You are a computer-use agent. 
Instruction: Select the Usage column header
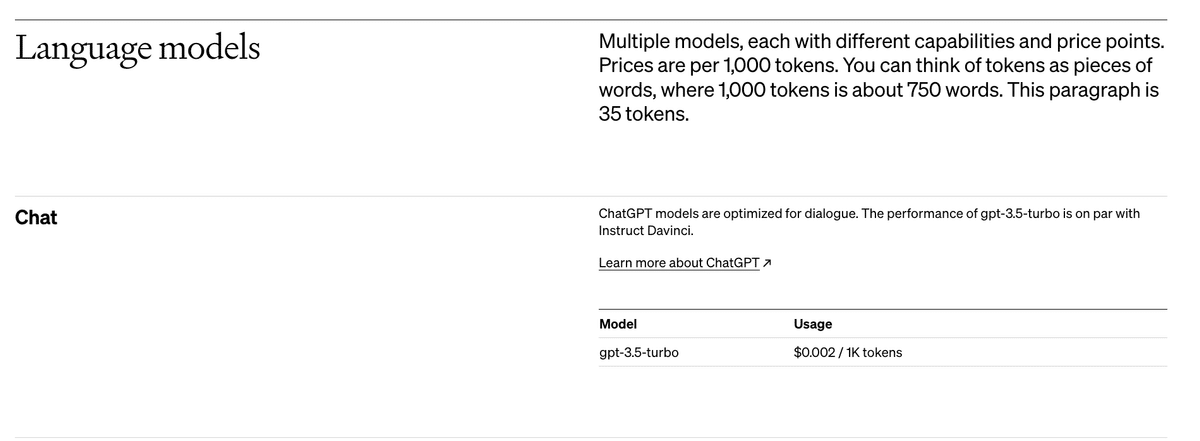pyautogui.click(x=813, y=324)
